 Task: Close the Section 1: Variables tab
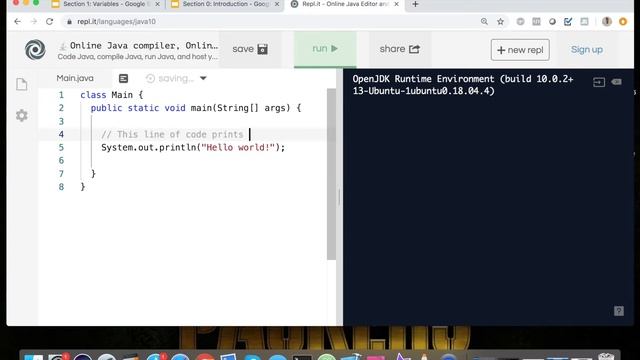pyautogui.click(x=158, y=4)
